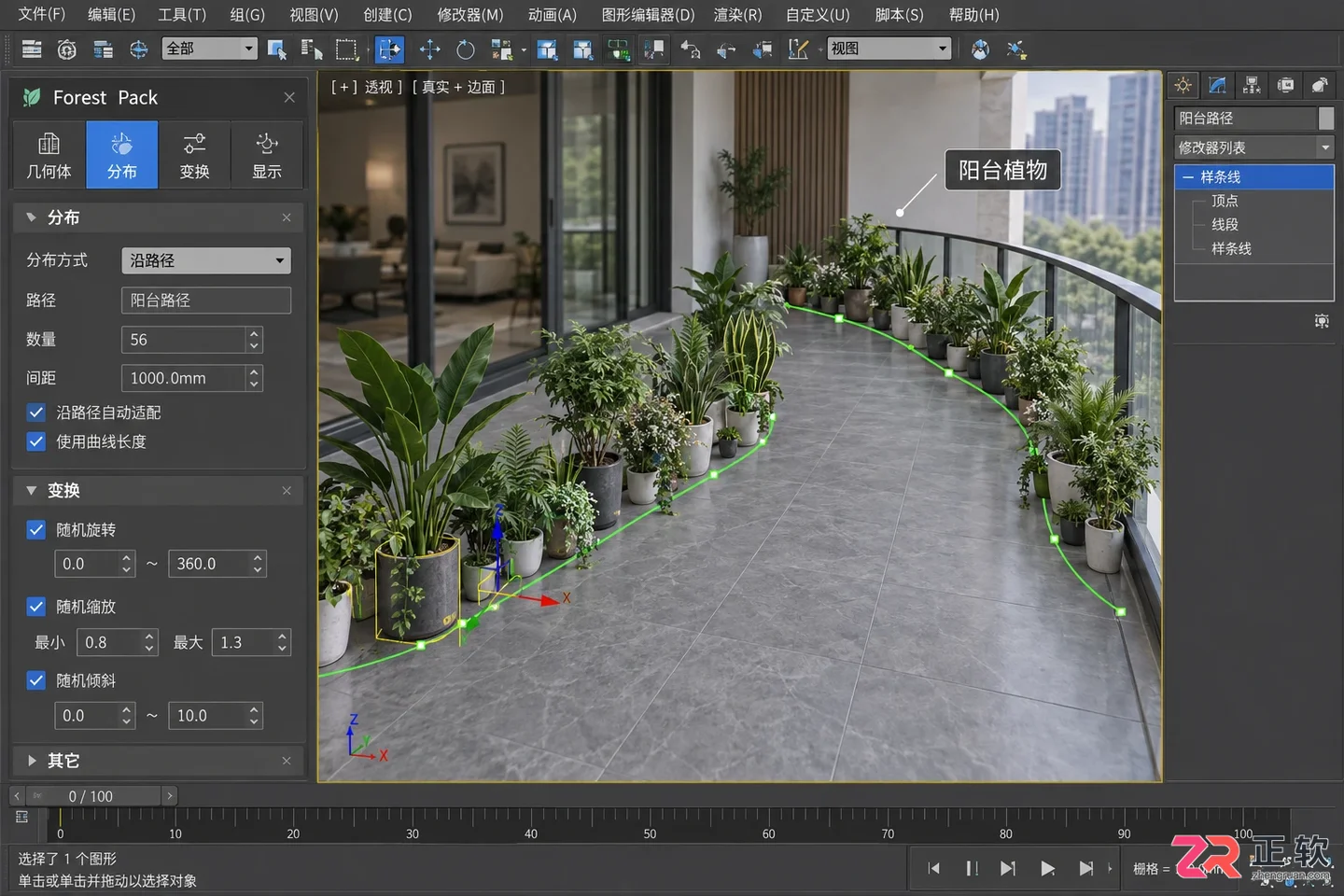Open the 修改器(M) menu
This screenshot has width=1344, height=896.
470,15
